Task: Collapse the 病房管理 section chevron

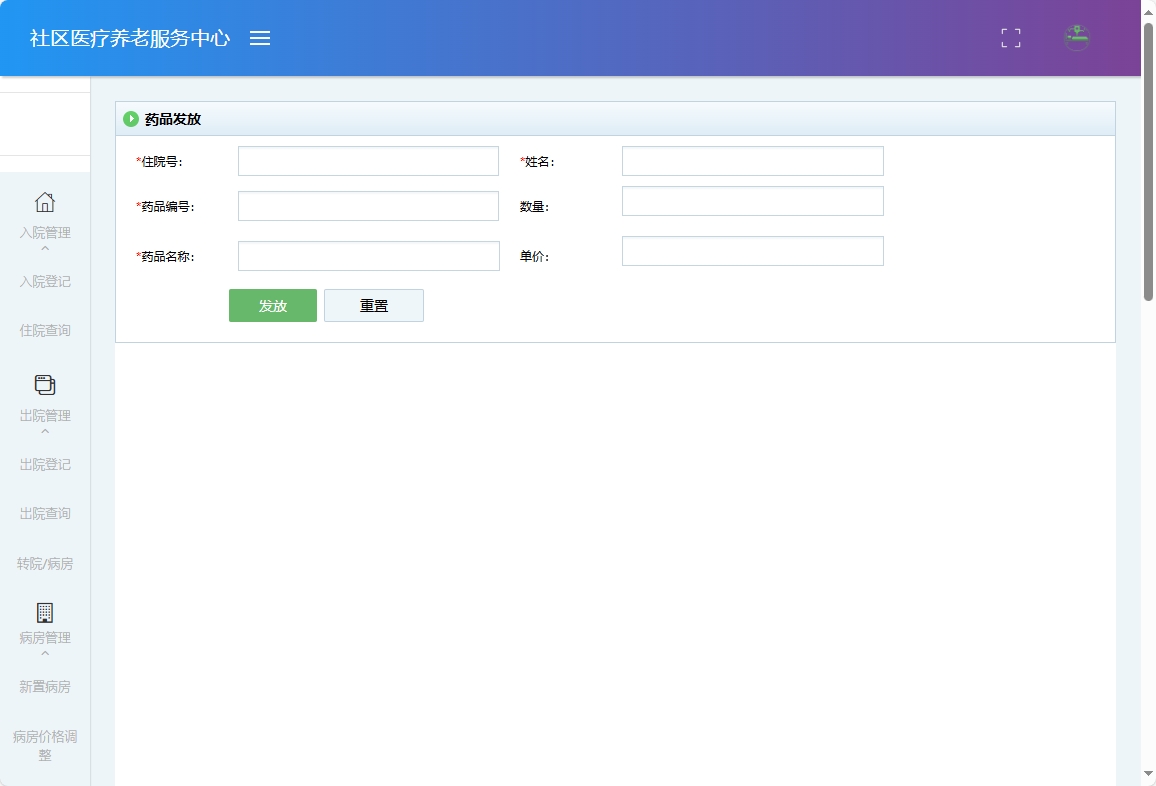Action: 45,653
